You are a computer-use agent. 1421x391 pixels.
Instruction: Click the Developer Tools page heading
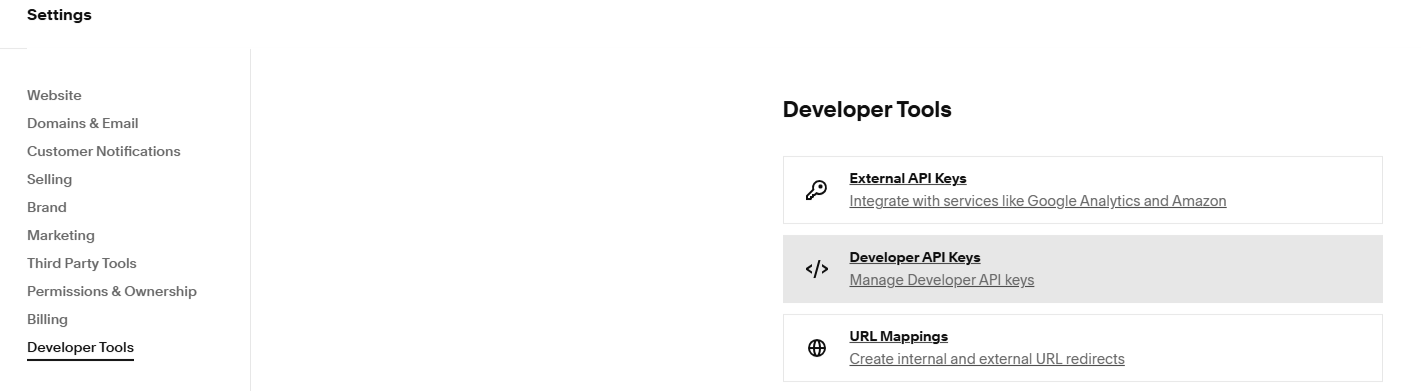(x=867, y=110)
